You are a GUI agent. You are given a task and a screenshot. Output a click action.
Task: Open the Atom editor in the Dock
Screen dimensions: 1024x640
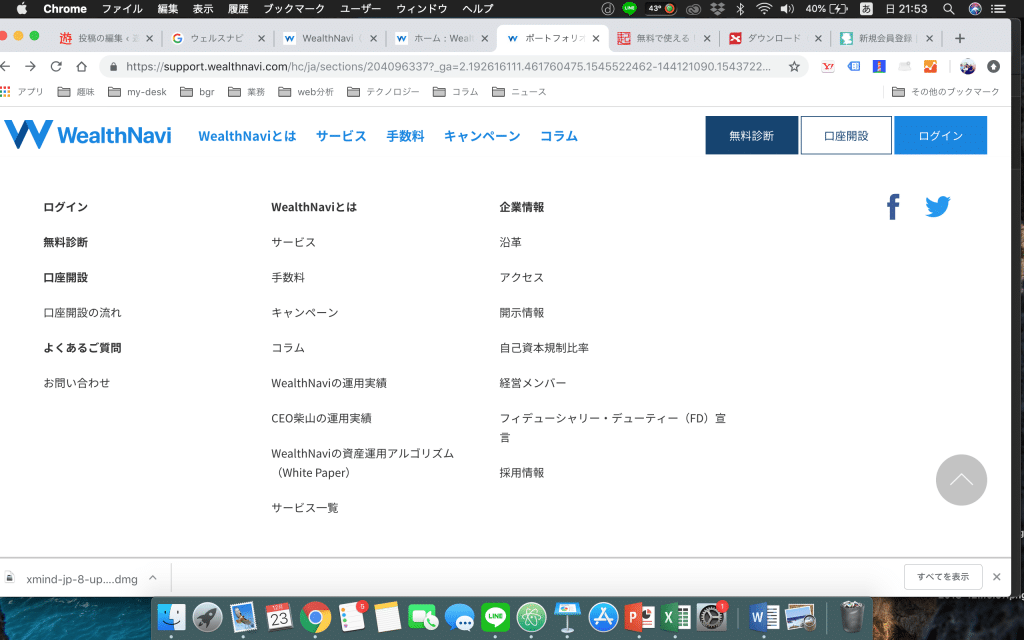point(531,616)
